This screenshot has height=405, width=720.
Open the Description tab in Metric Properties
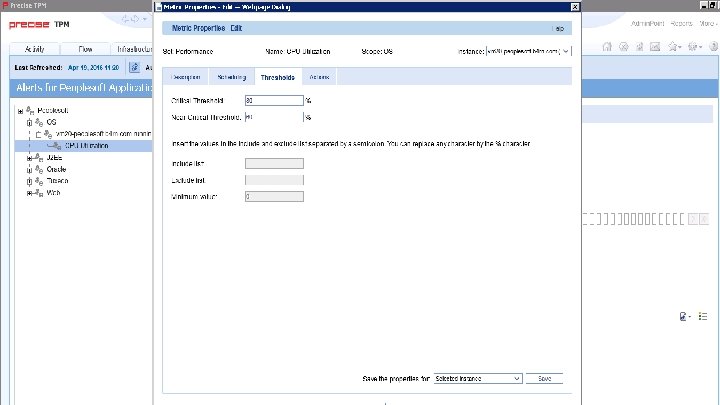point(186,77)
